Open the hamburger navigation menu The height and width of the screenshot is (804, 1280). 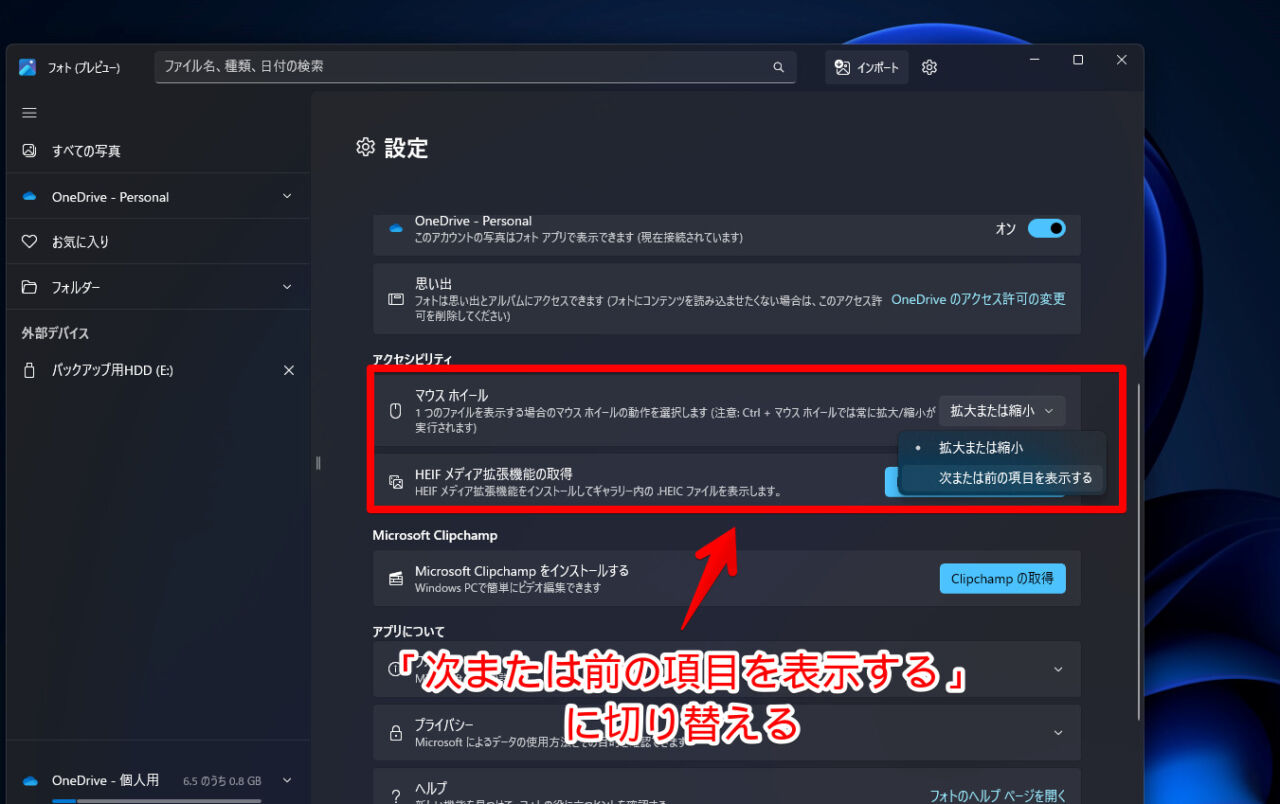click(x=29, y=113)
